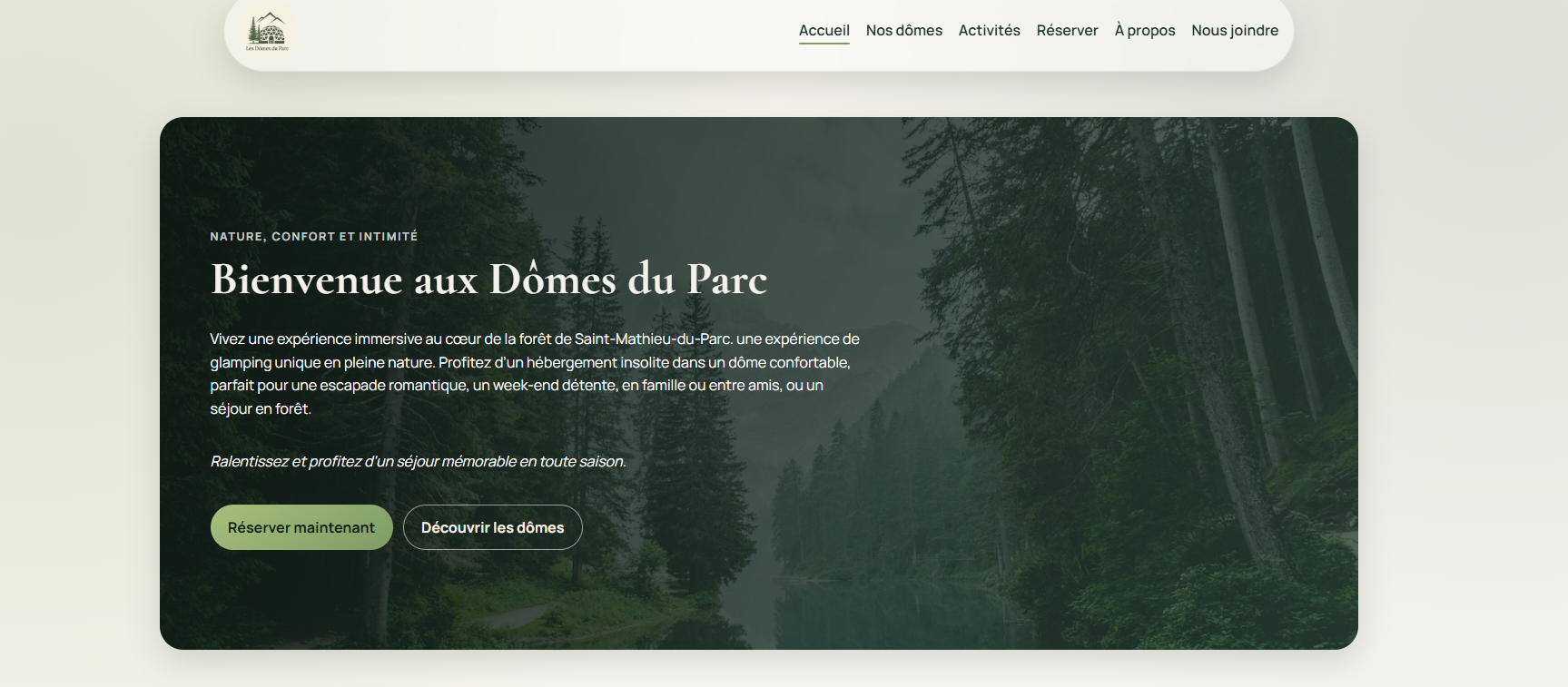Select Réserver in the navigation bar

tap(1068, 31)
